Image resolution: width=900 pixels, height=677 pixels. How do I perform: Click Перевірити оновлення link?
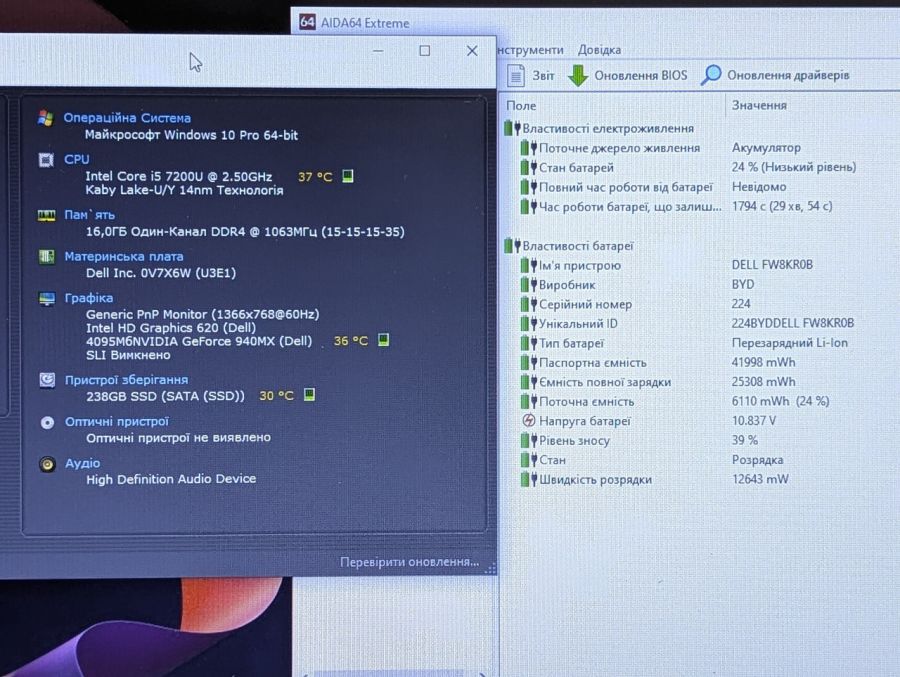coord(409,562)
